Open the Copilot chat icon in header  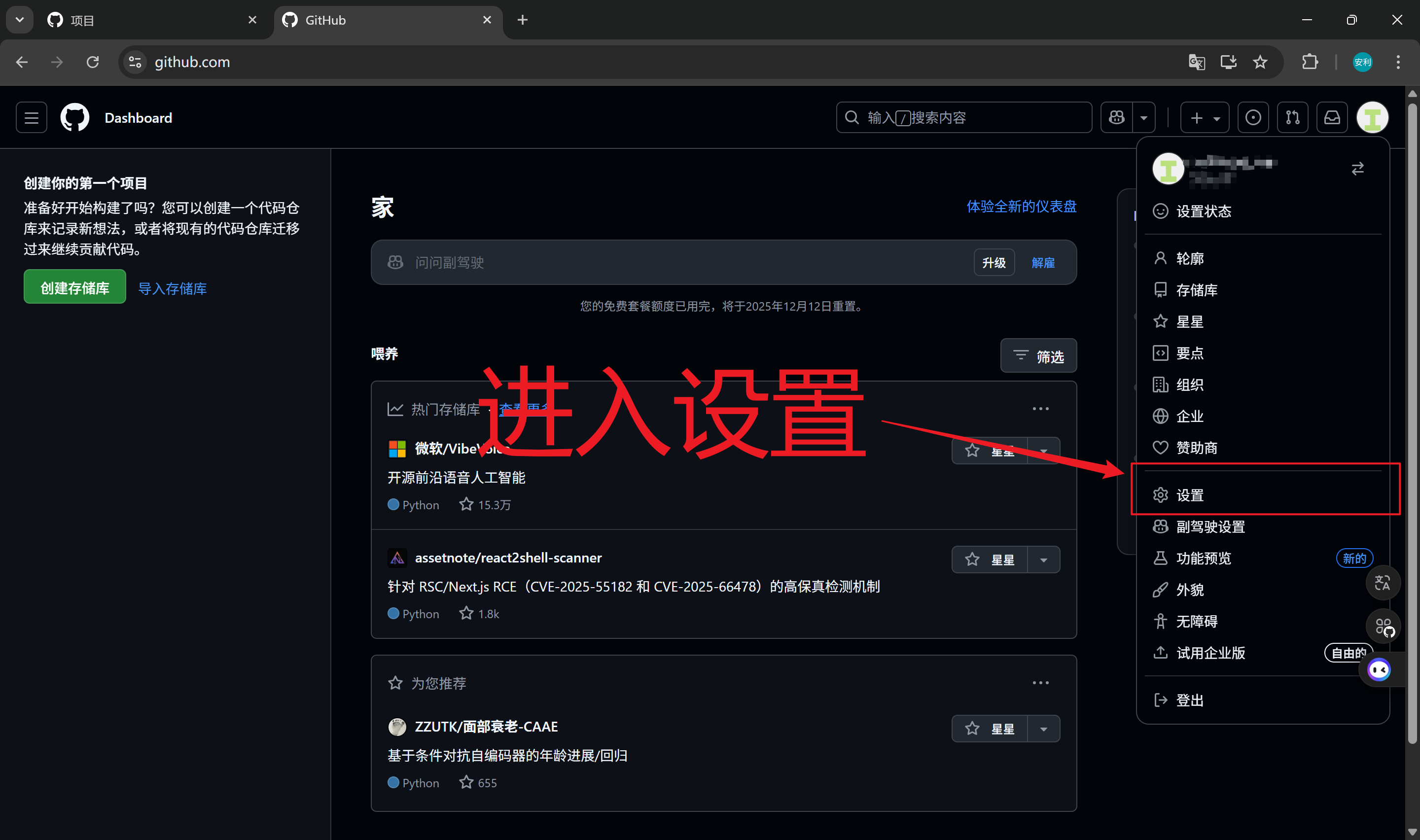click(1117, 118)
